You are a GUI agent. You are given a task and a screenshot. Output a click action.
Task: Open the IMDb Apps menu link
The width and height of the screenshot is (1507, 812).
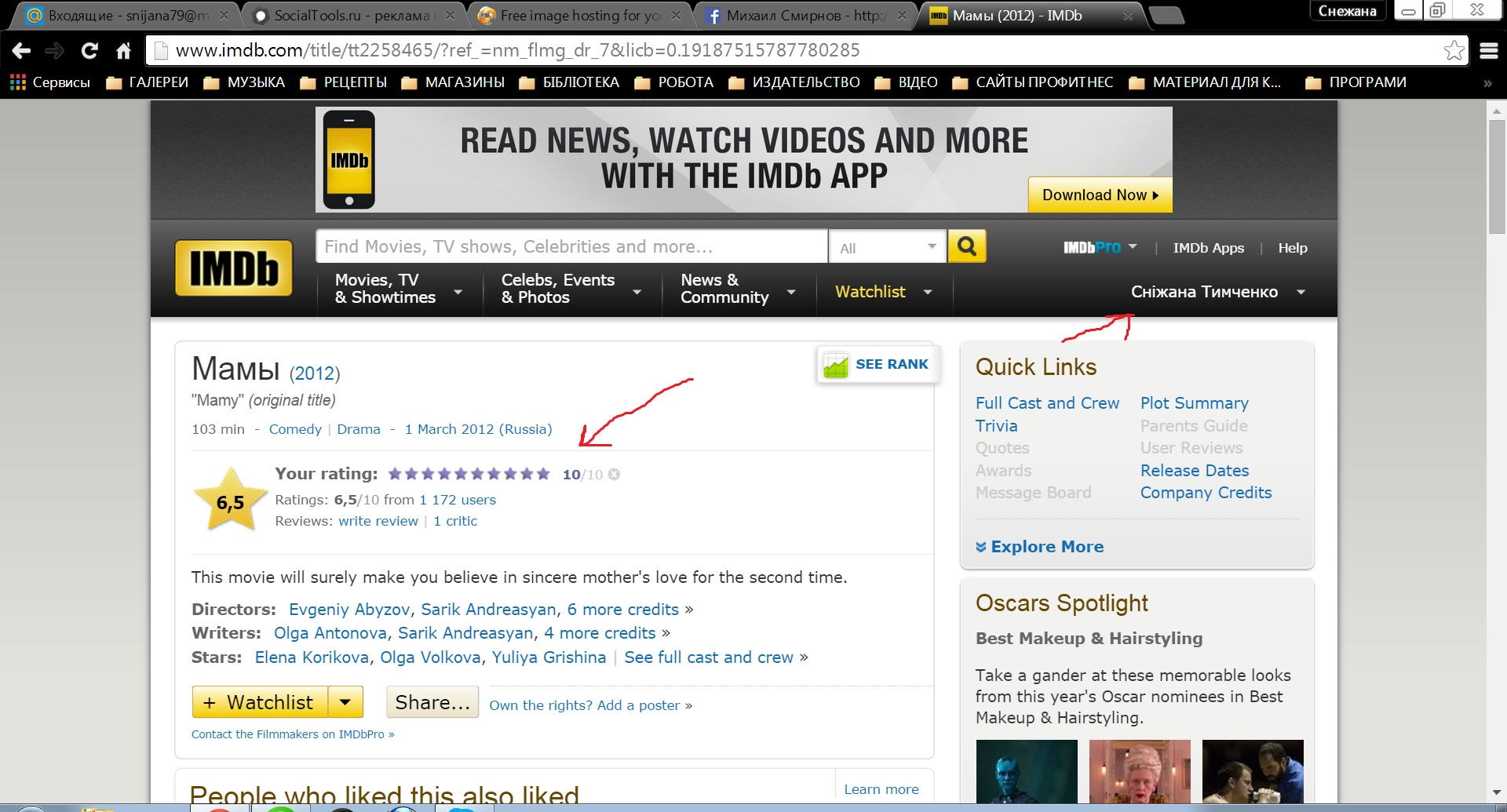click(x=1208, y=248)
